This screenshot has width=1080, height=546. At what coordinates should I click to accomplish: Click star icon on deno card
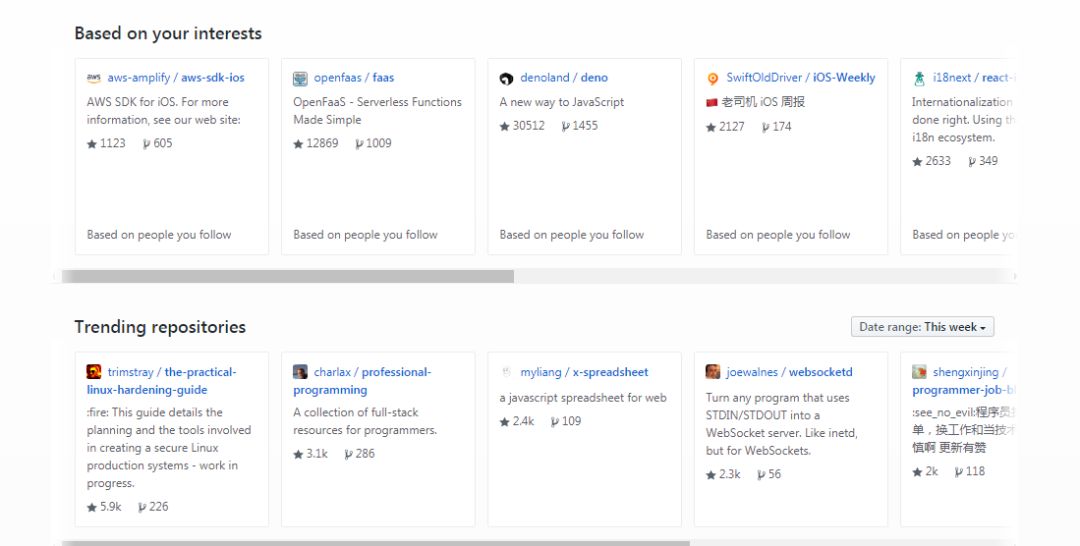pos(505,126)
